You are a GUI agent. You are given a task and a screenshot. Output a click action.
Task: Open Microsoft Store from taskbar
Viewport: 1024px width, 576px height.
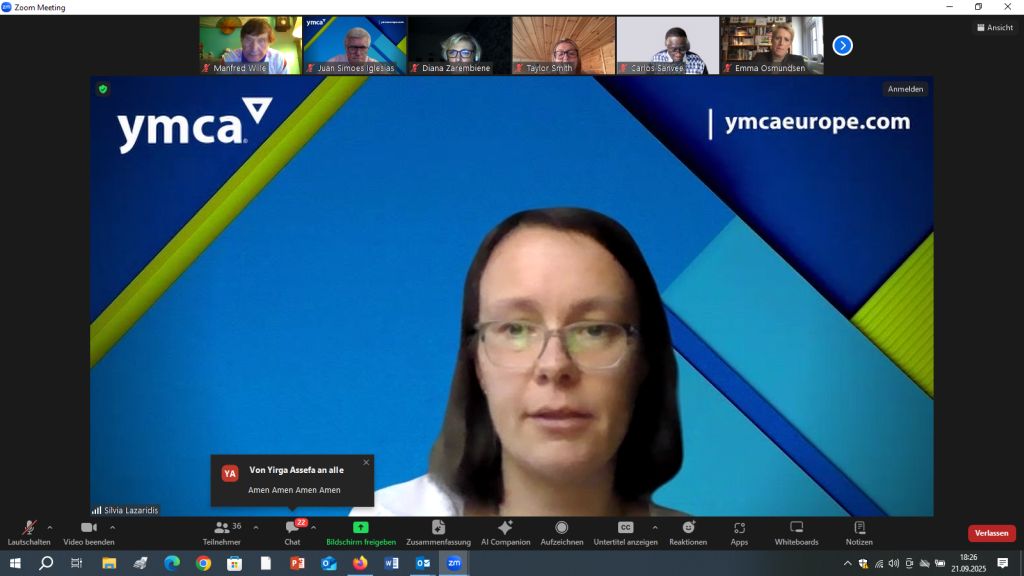click(234, 563)
